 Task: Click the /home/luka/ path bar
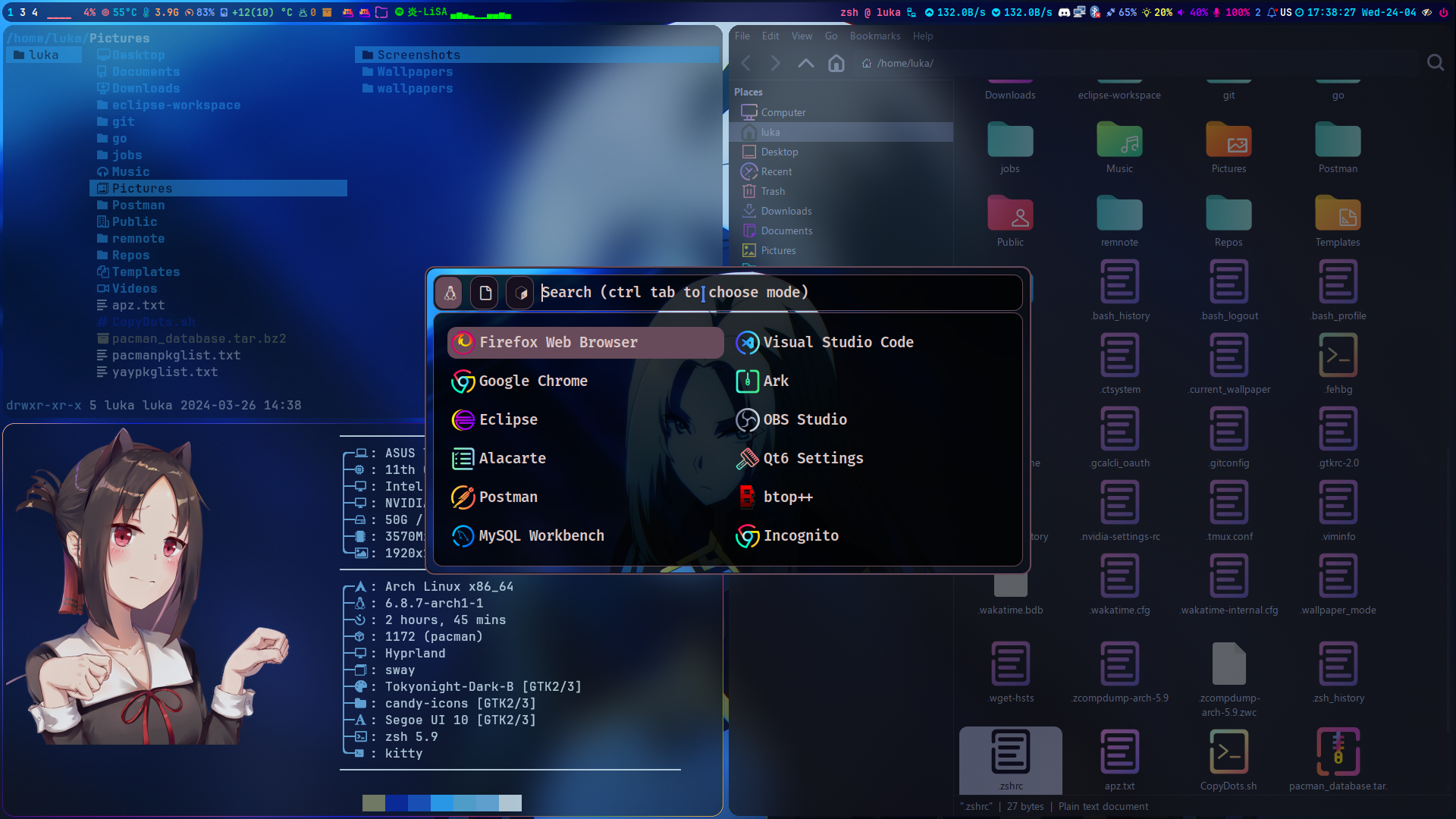tap(1137, 63)
